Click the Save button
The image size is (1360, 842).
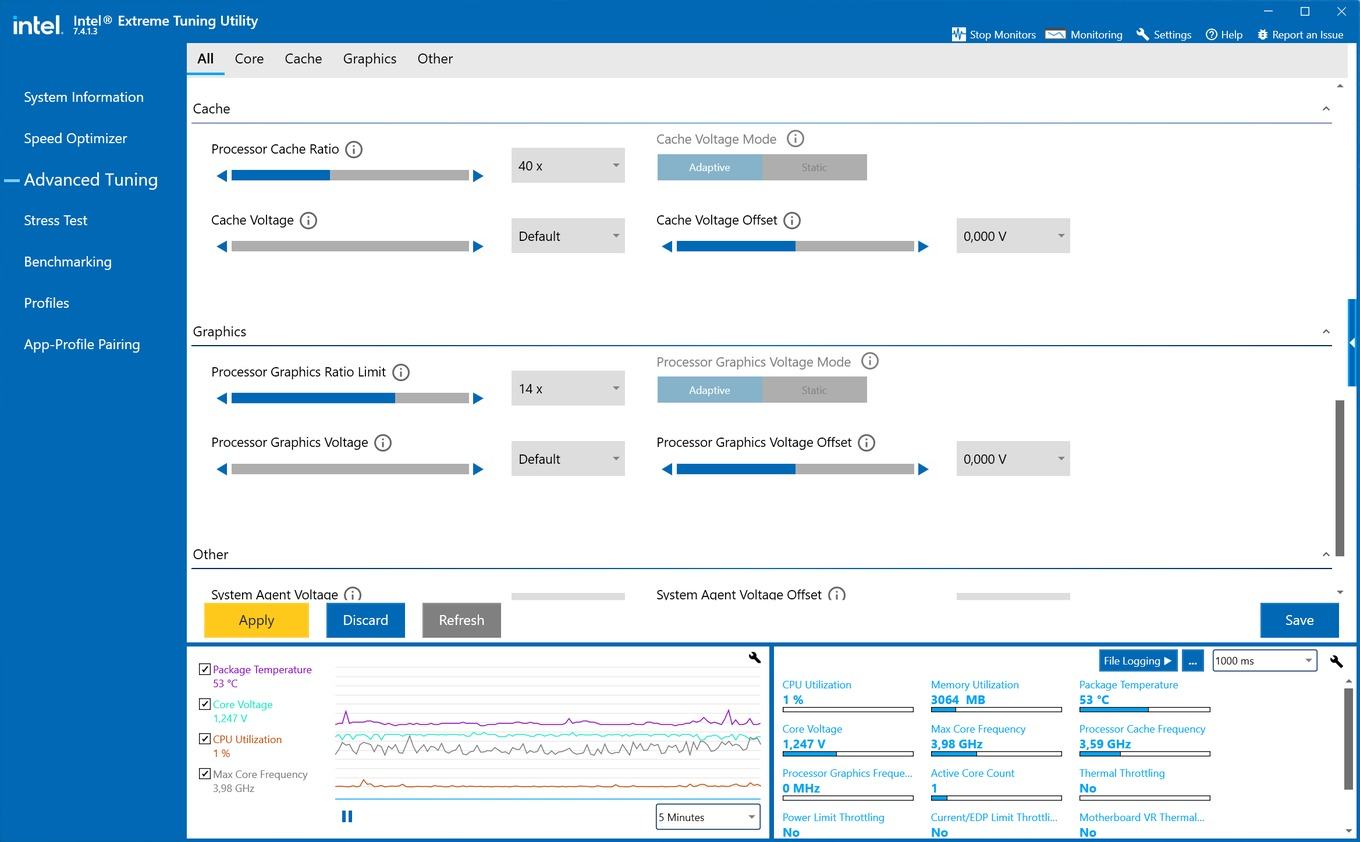1299,620
